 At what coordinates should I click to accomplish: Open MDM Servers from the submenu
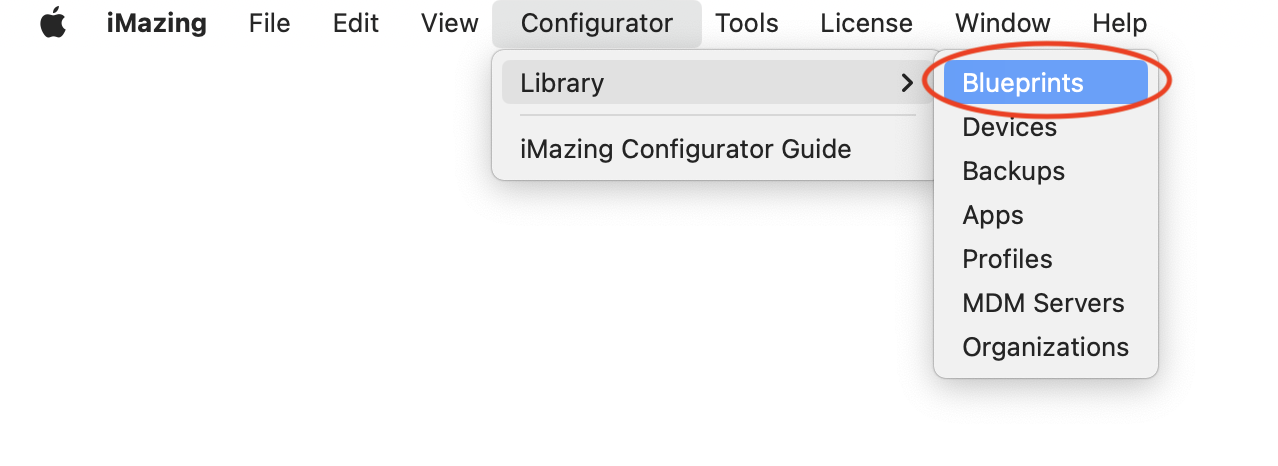click(x=1043, y=303)
